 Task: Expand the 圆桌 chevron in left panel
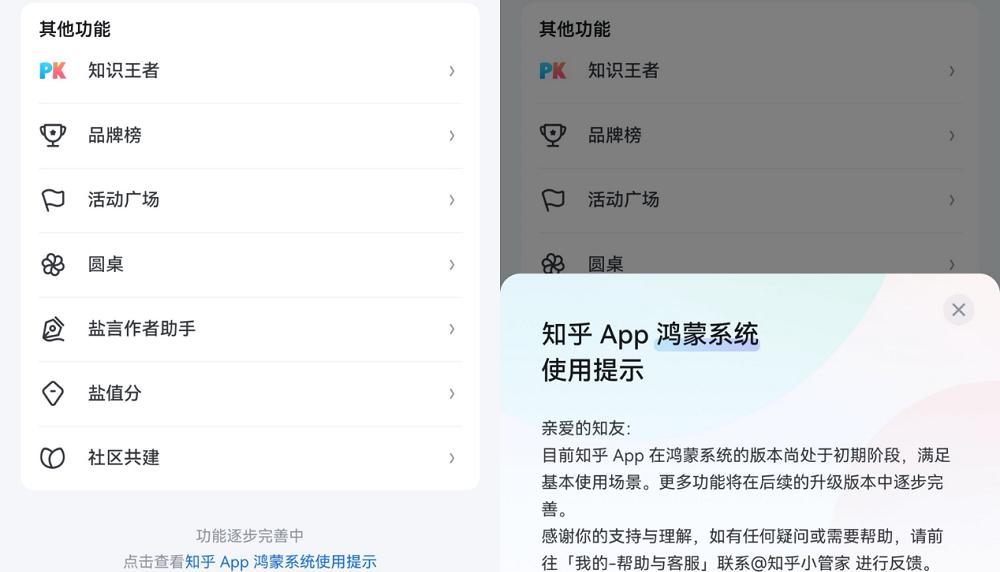(x=452, y=264)
